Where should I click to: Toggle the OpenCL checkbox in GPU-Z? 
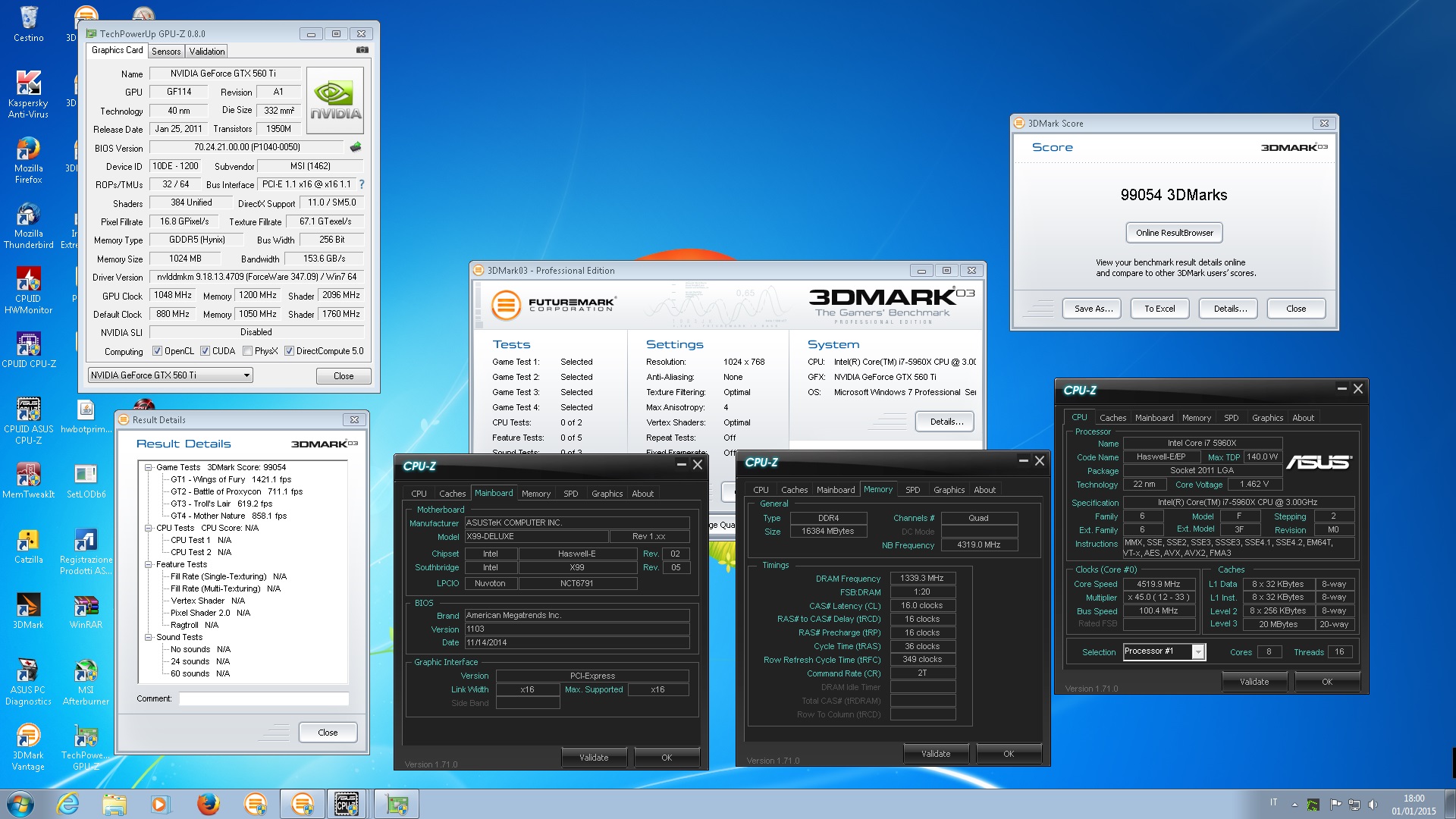click(157, 351)
